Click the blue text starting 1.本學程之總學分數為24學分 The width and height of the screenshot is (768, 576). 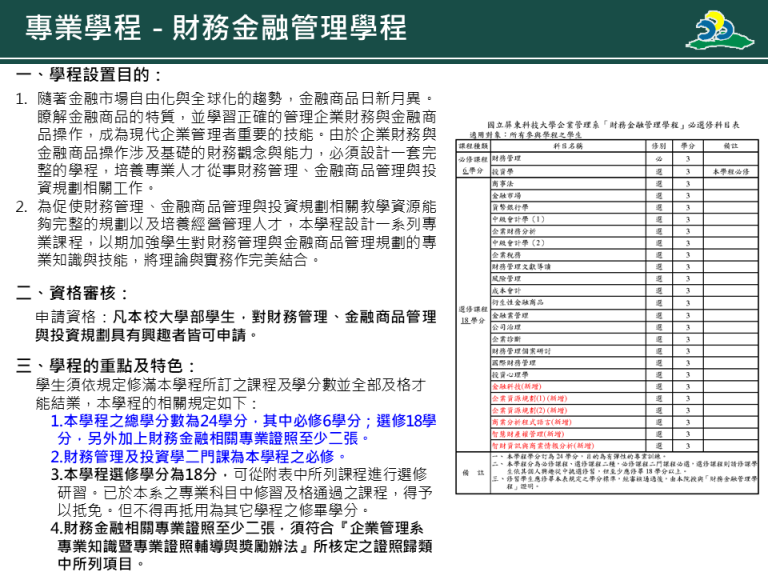242,421
